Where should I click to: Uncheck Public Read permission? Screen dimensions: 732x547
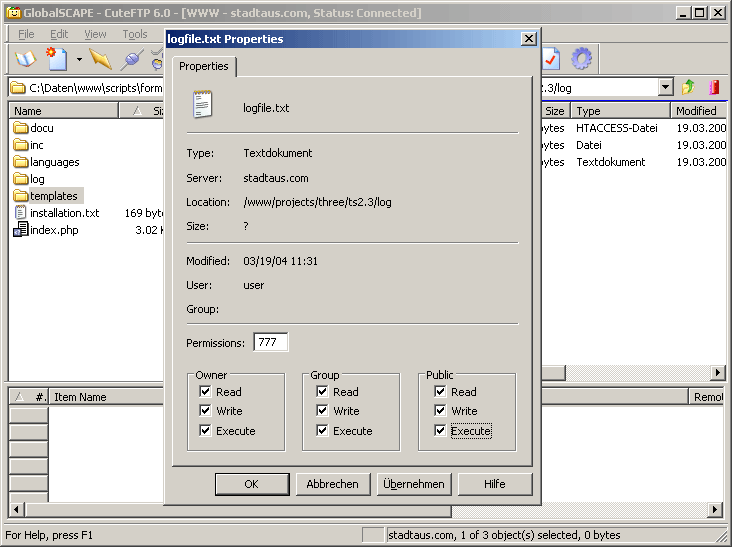click(x=440, y=391)
